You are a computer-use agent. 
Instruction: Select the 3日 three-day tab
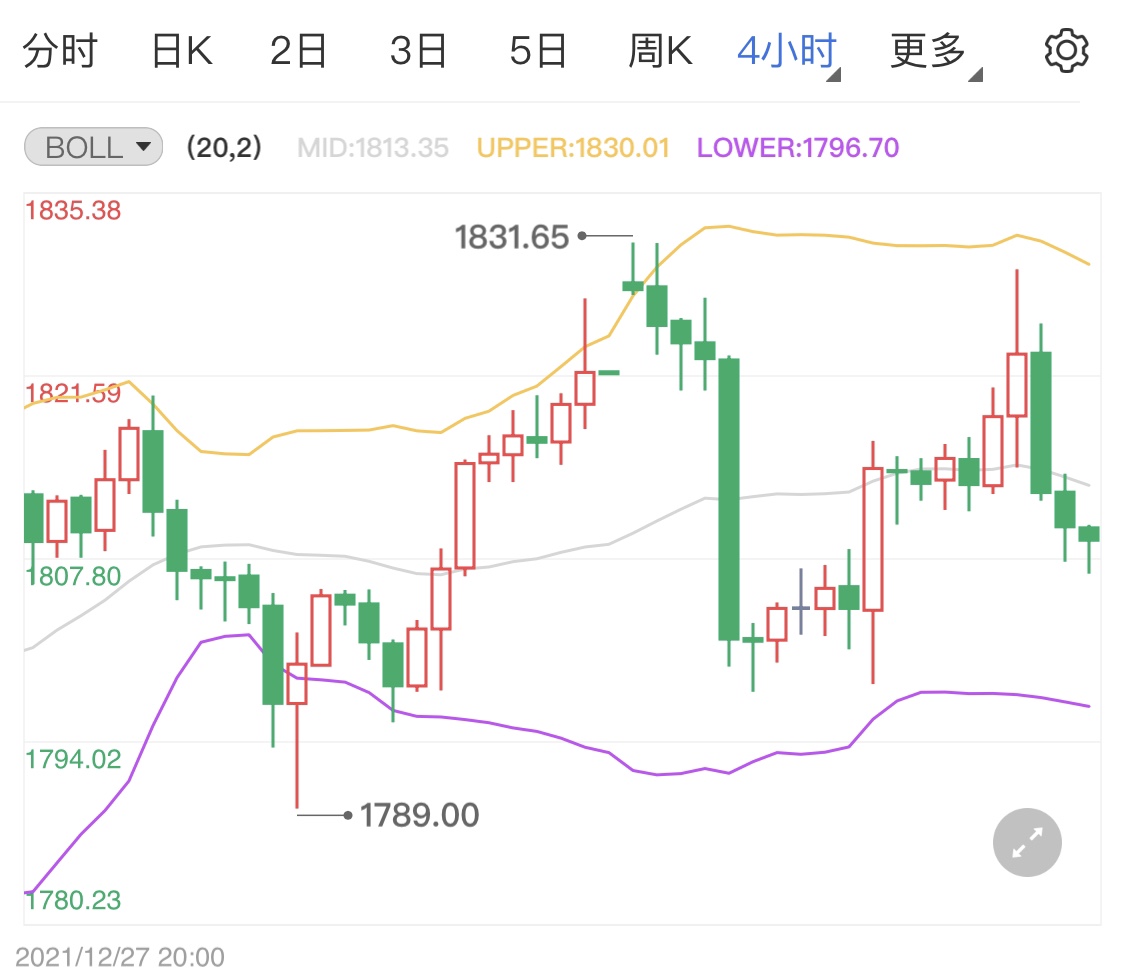(x=418, y=51)
